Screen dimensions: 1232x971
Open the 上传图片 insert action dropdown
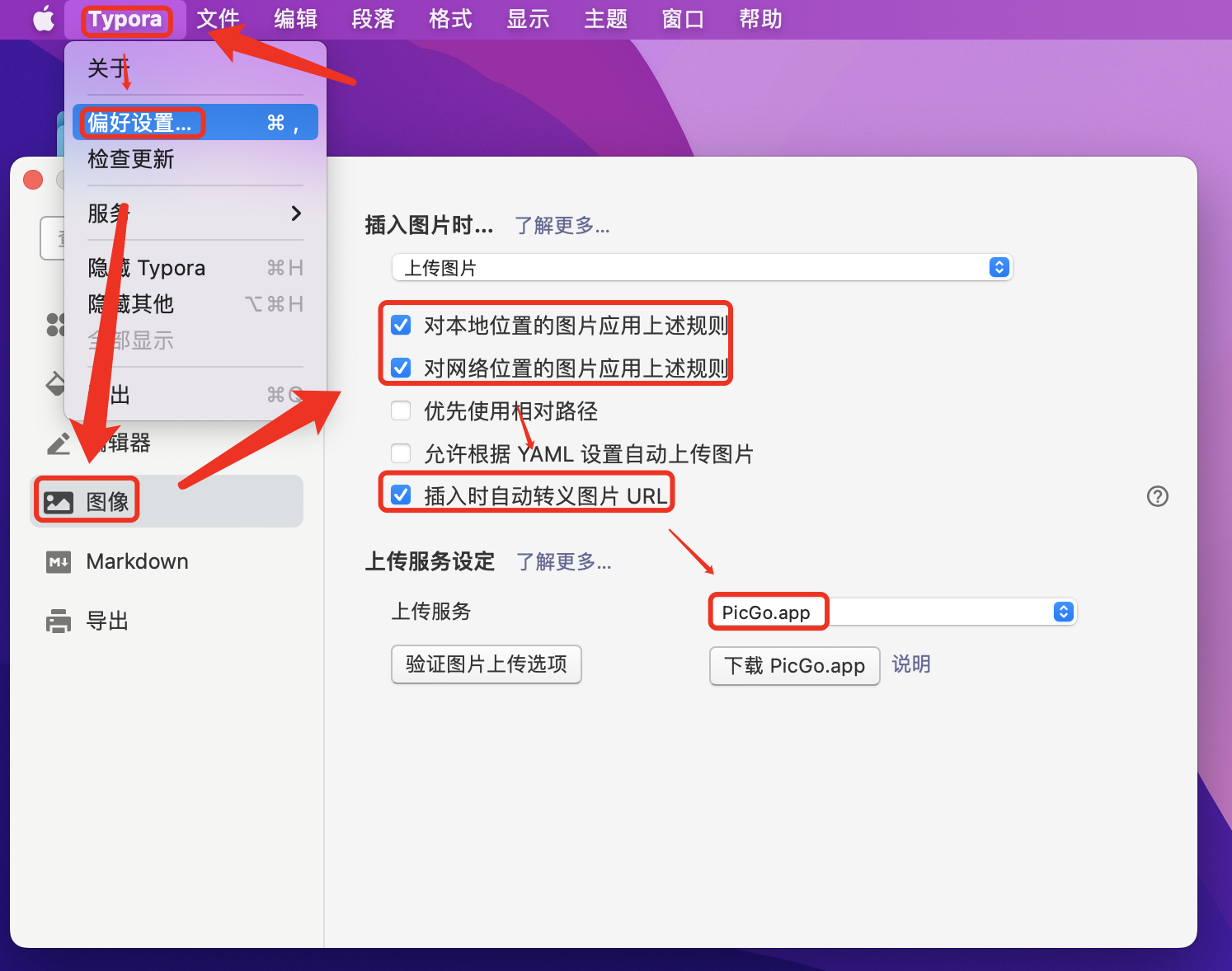tap(701, 268)
